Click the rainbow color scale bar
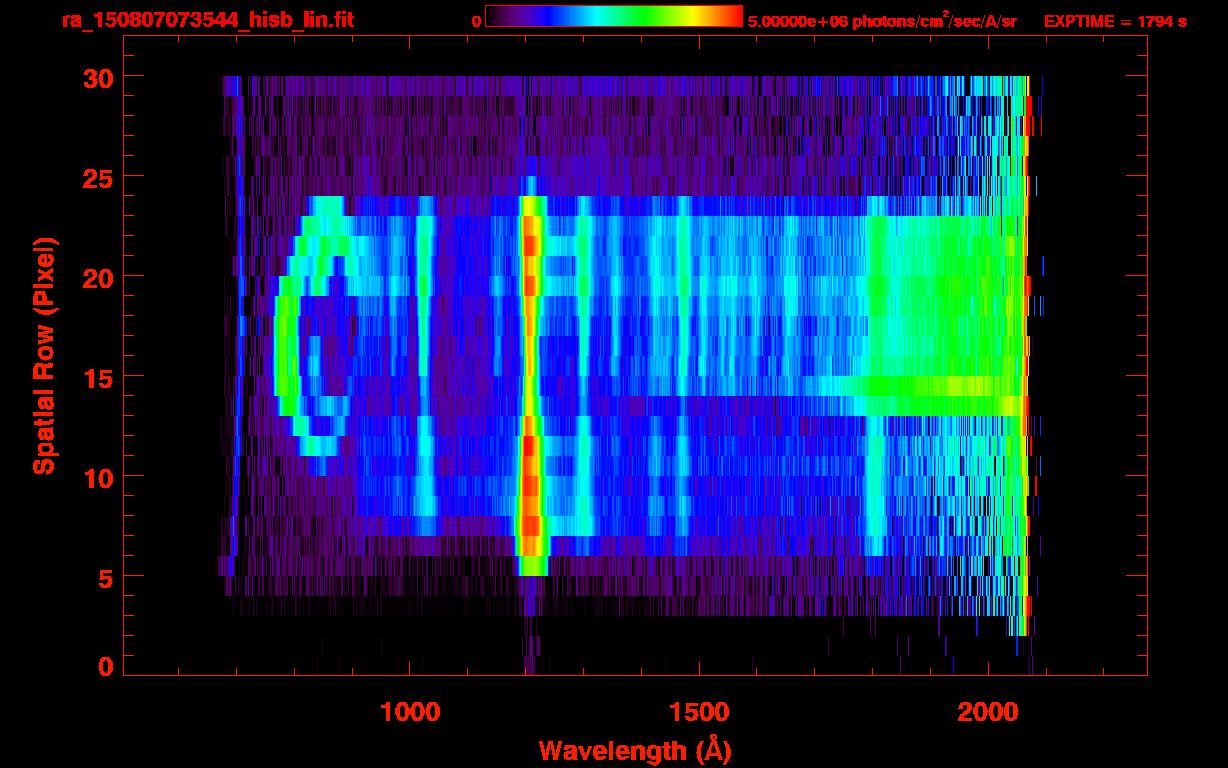This screenshot has height=768, width=1228. [614, 16]
